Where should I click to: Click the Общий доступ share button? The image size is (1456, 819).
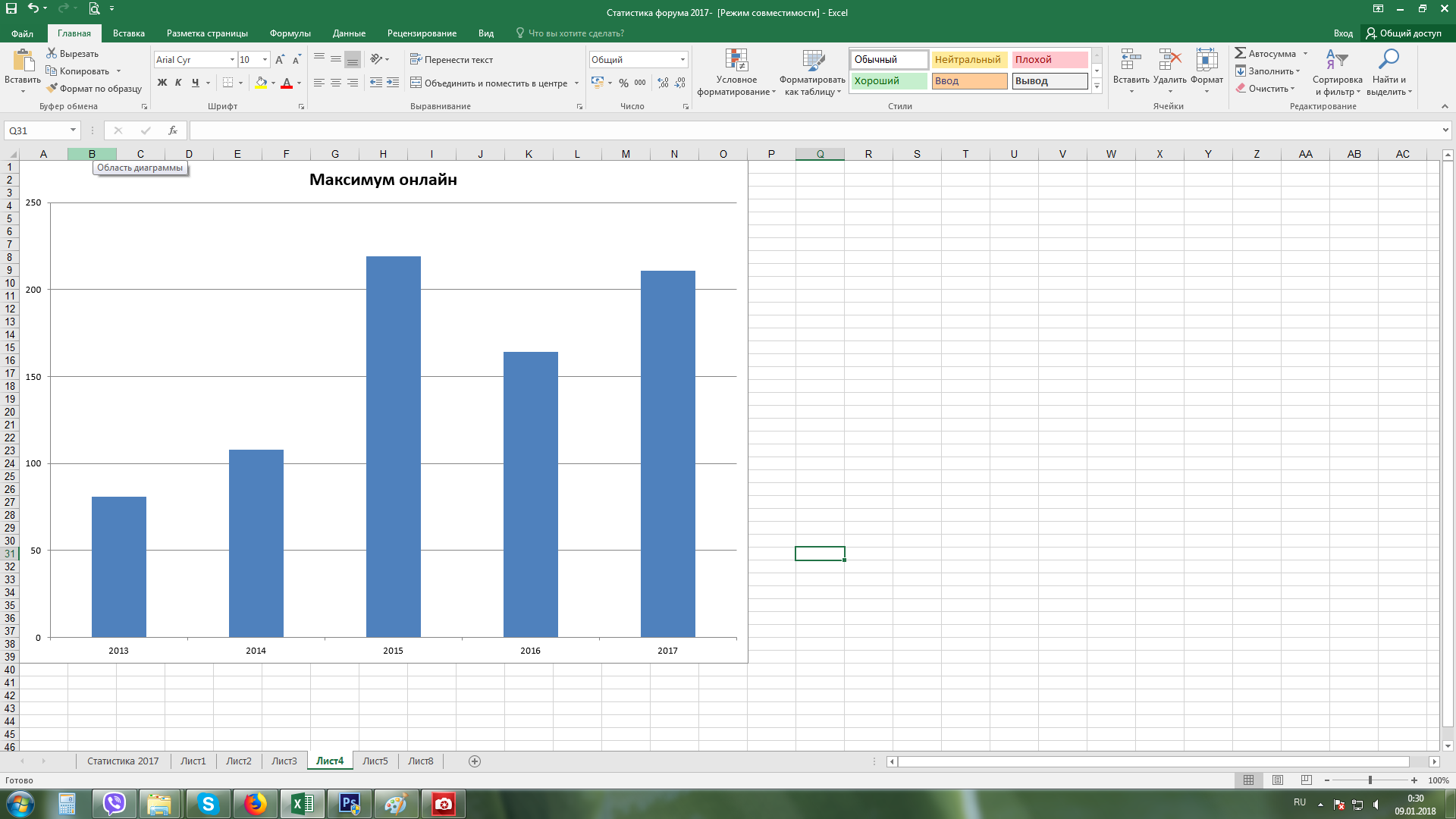[1403, 33]
